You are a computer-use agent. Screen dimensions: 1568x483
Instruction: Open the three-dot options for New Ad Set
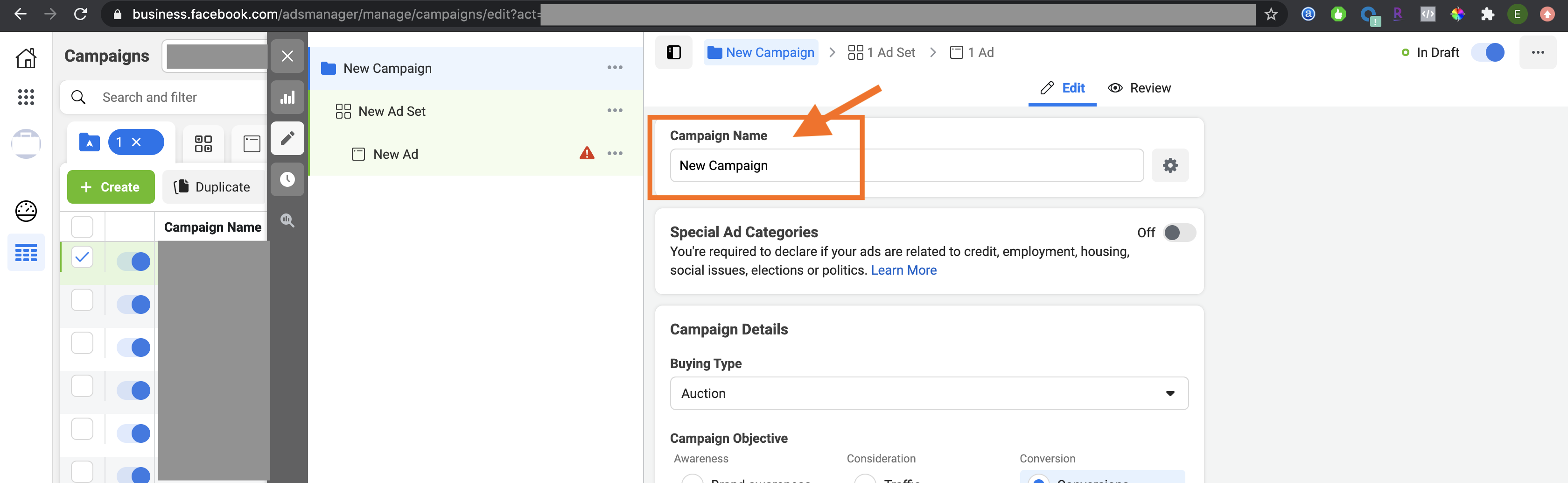614,111
